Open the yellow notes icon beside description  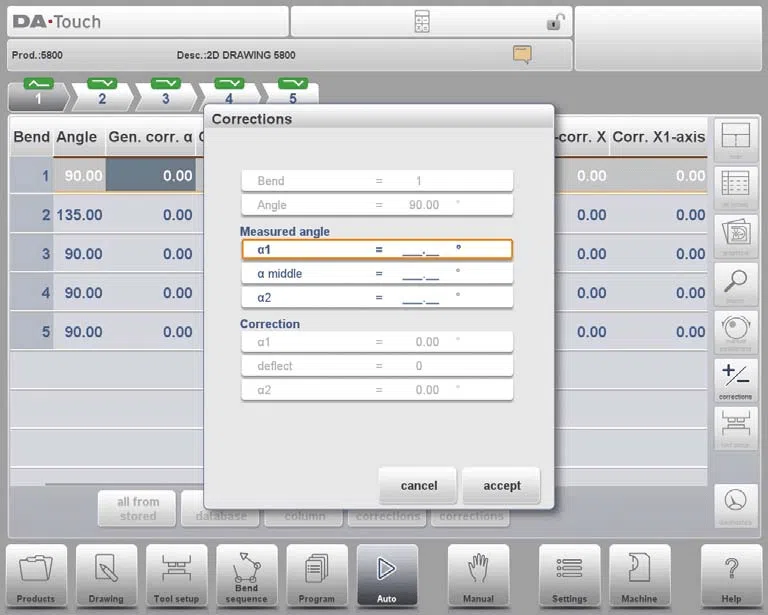522,54
